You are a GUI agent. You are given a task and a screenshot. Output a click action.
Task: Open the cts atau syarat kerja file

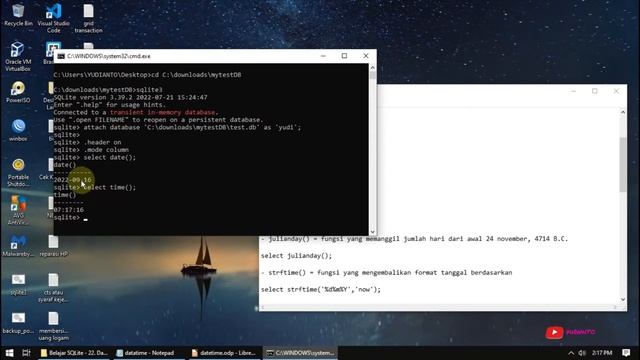coord(53,288)
